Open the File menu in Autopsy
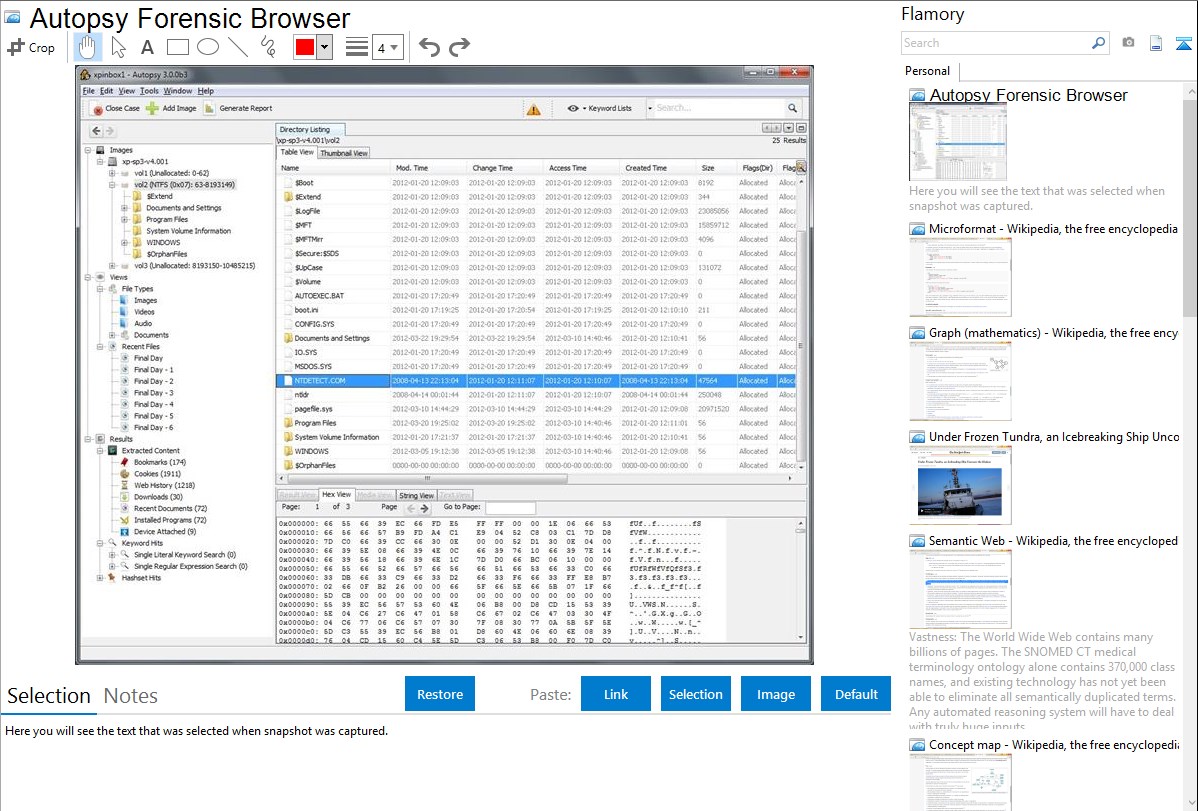The image size is (1198, 811). coord(89,91)
